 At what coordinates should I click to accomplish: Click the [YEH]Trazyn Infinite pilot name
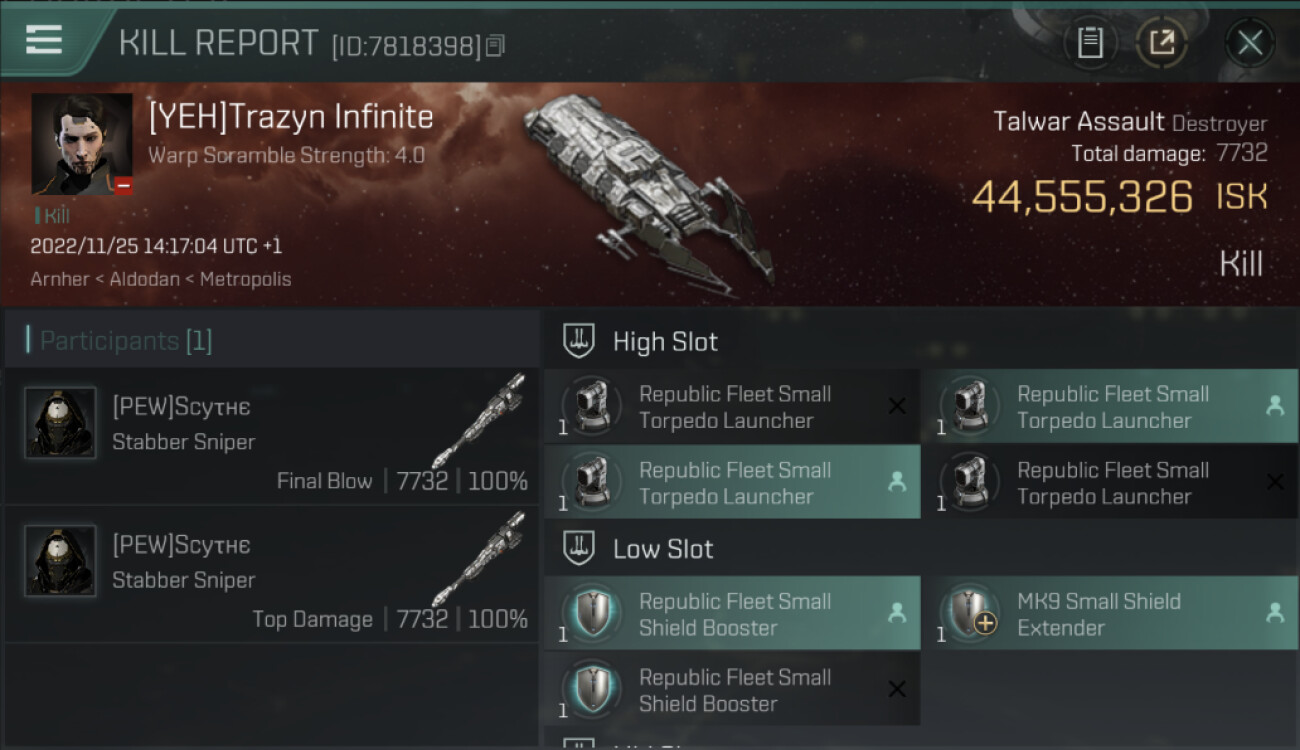point(291,117)
